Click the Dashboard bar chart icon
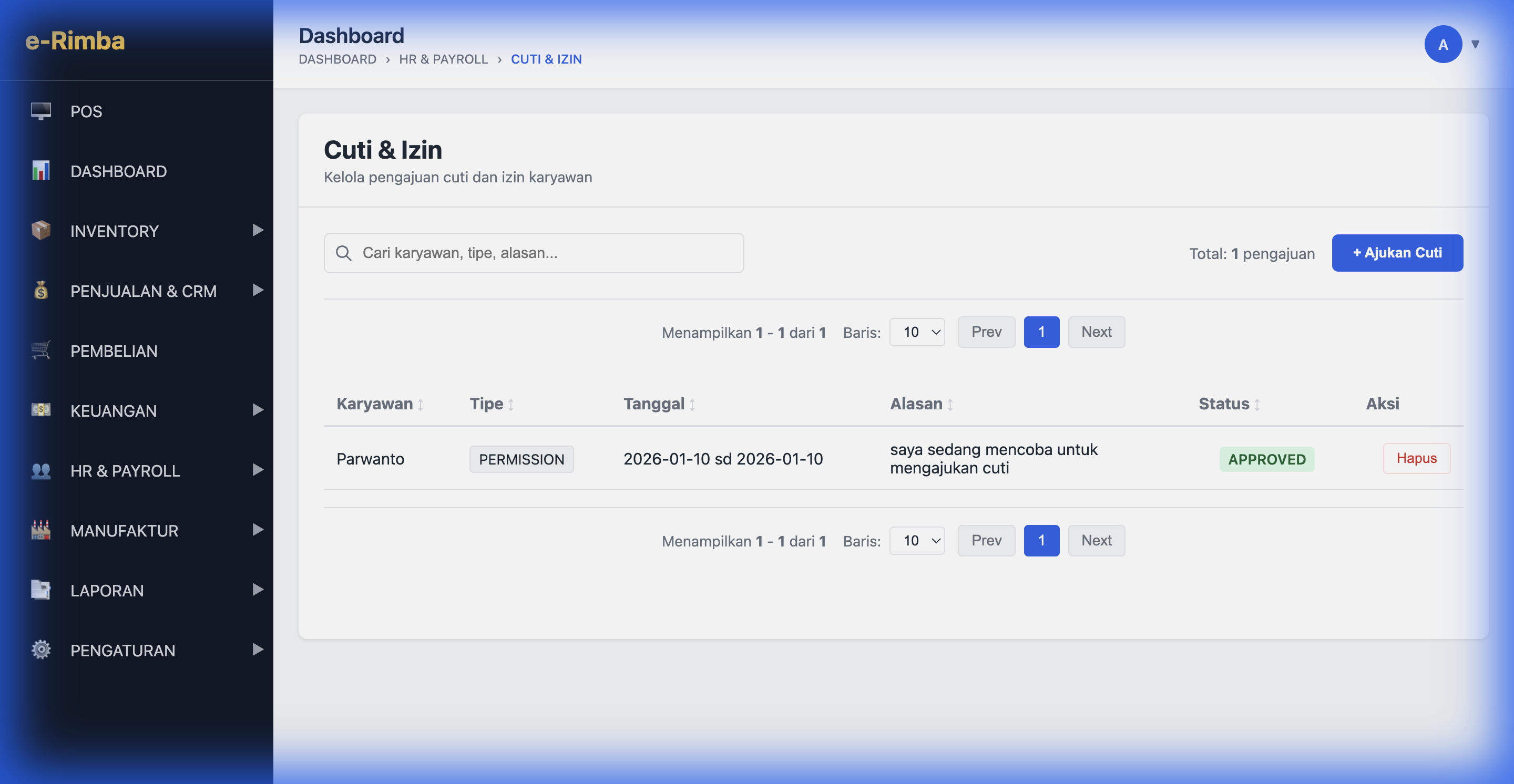1514x784 pixels. (40, 171)
